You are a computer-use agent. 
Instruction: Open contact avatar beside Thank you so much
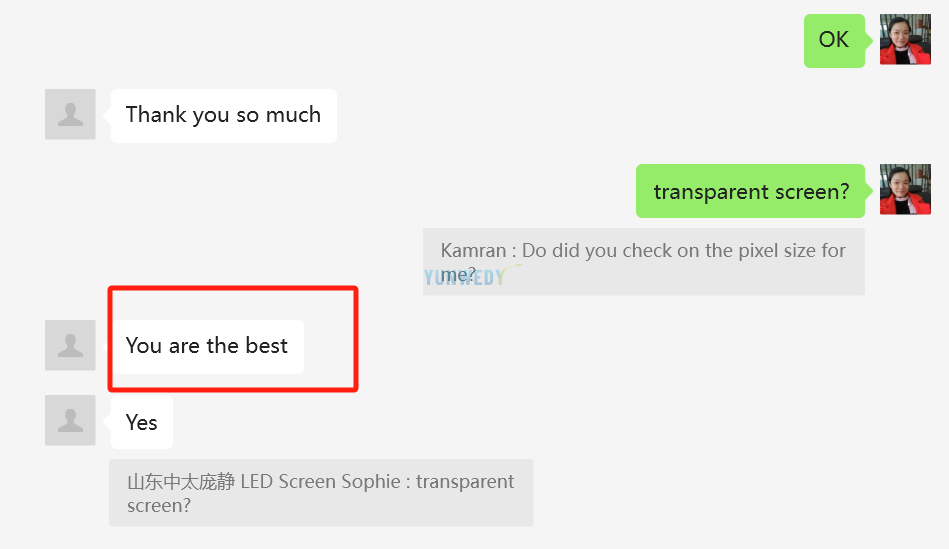point(70,114)
